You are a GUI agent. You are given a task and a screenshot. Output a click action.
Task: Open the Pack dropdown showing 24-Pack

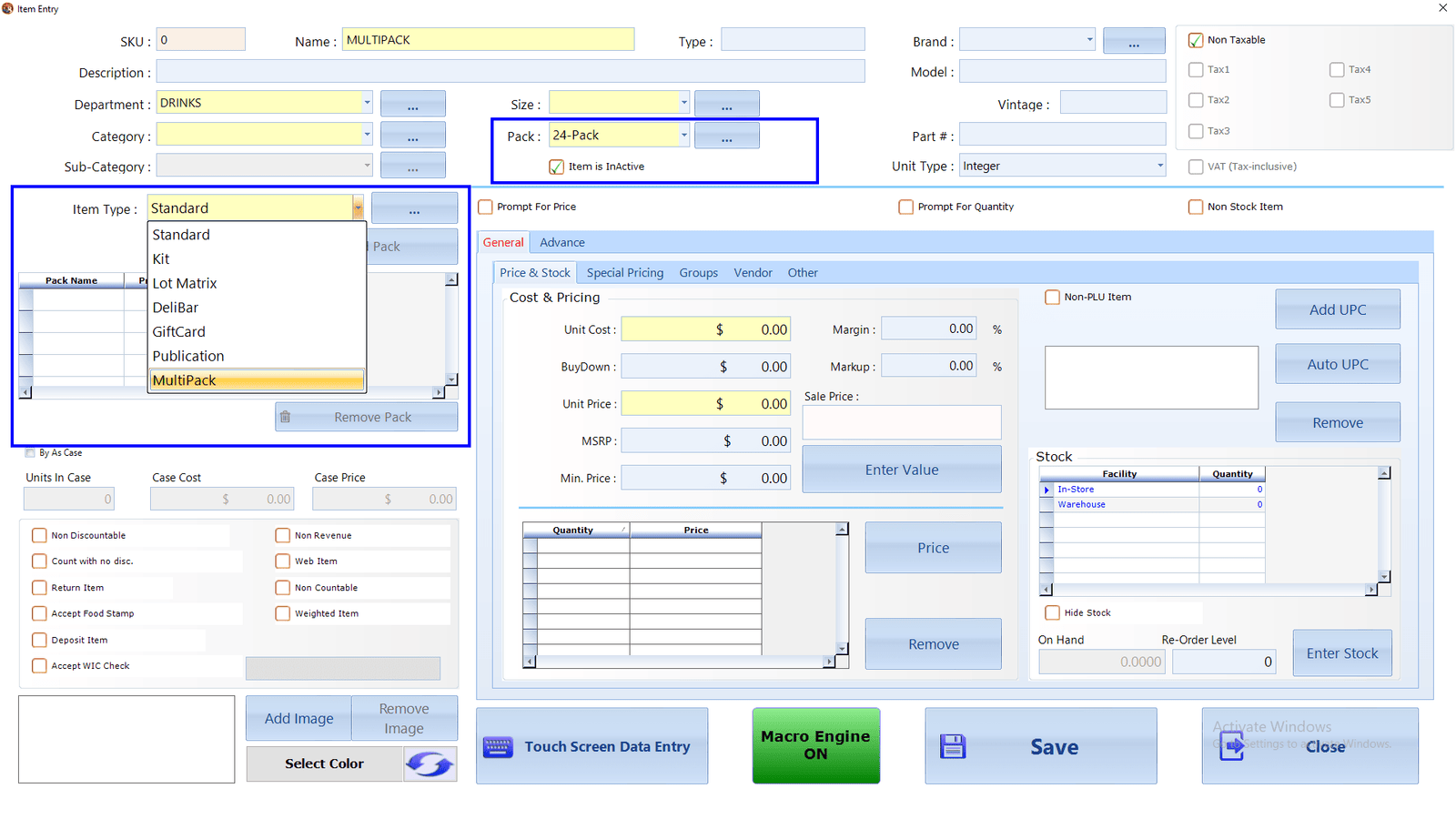click(x=683, y=135)
